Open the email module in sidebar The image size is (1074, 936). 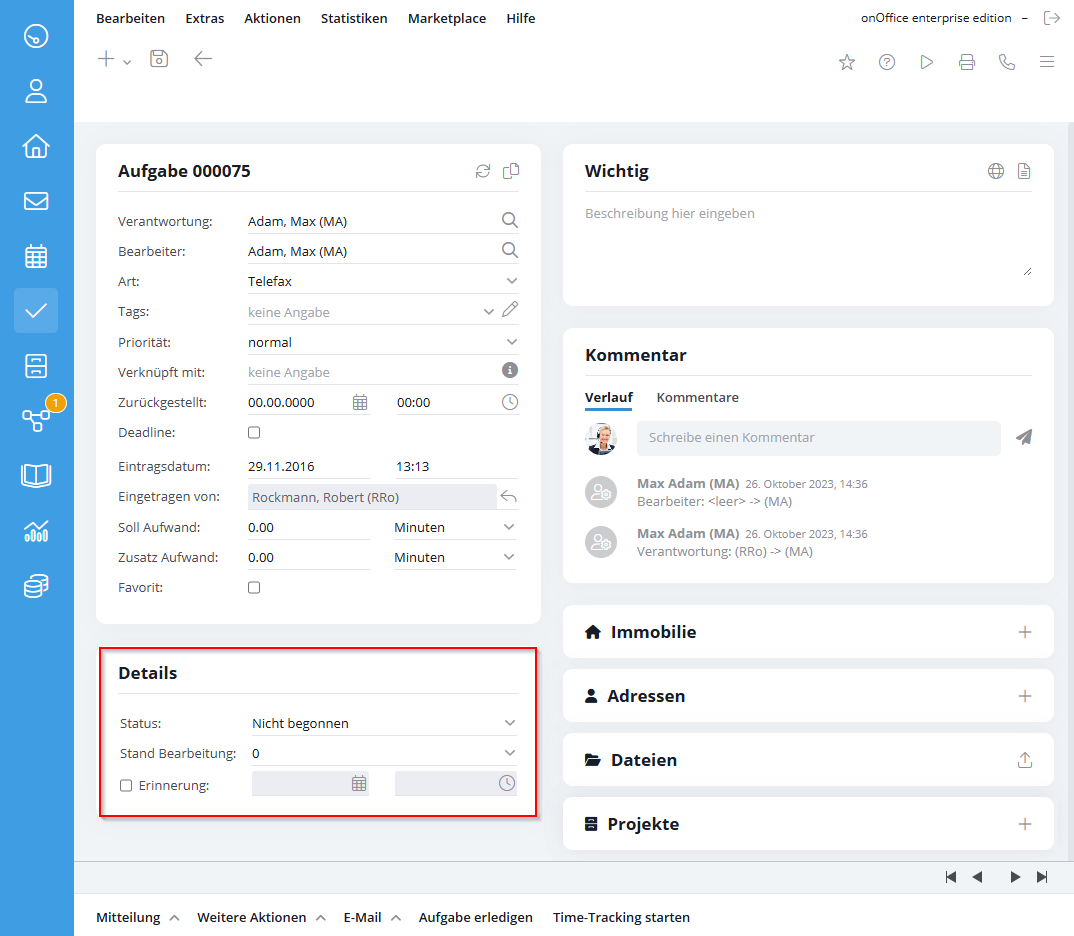point(36,201)
